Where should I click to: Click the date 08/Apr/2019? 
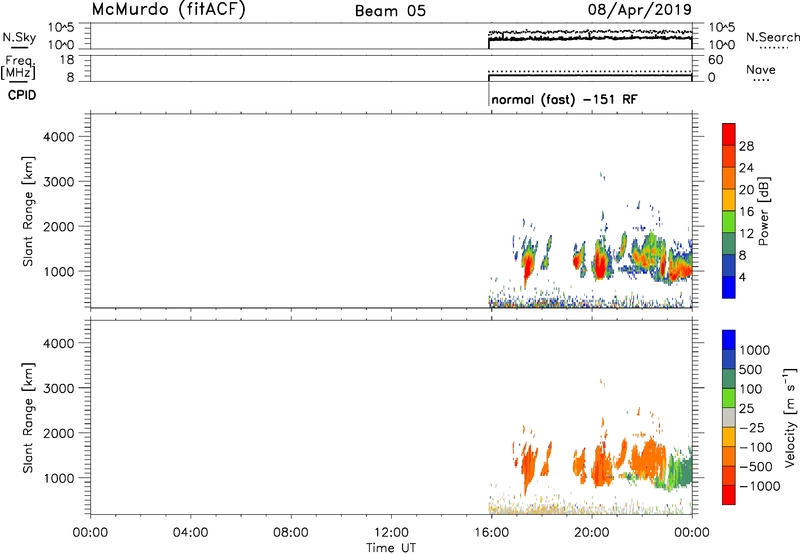pos(639,9)
